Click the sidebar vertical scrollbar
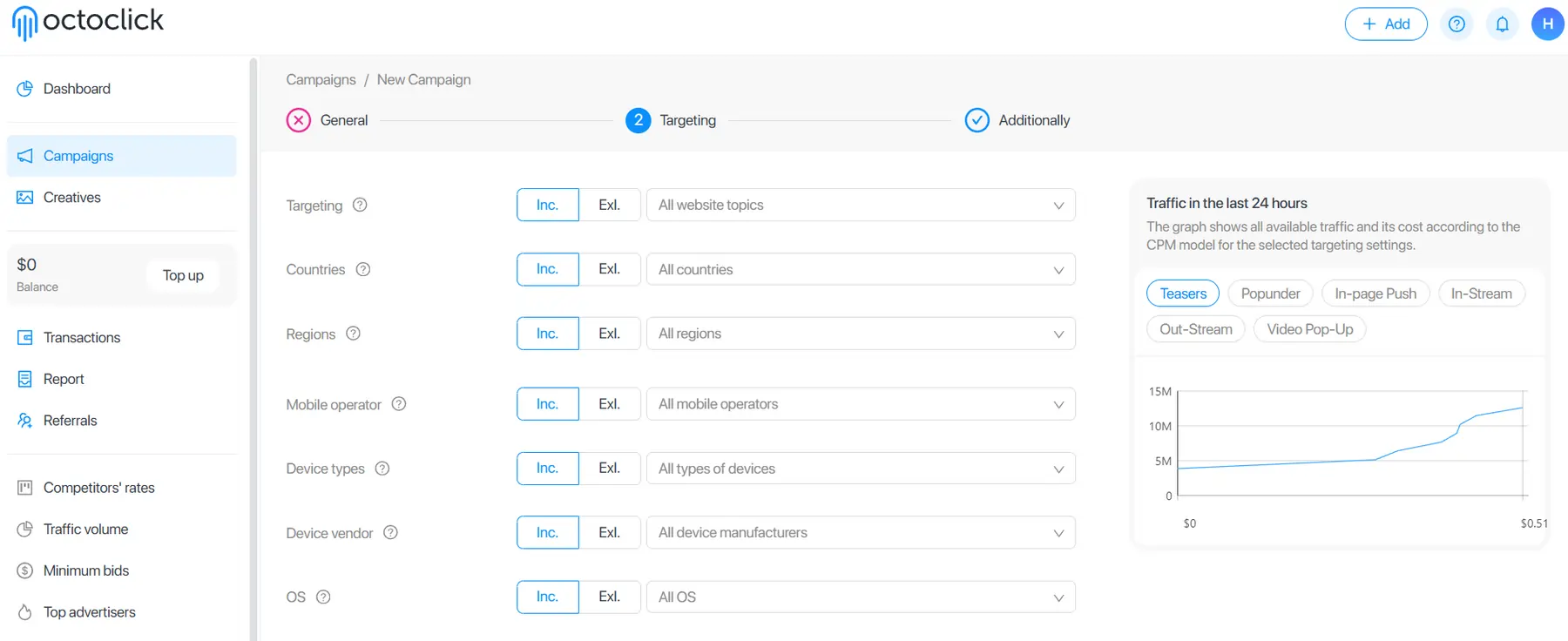This screenshot has width=1568, height=641. click(253, 348)
